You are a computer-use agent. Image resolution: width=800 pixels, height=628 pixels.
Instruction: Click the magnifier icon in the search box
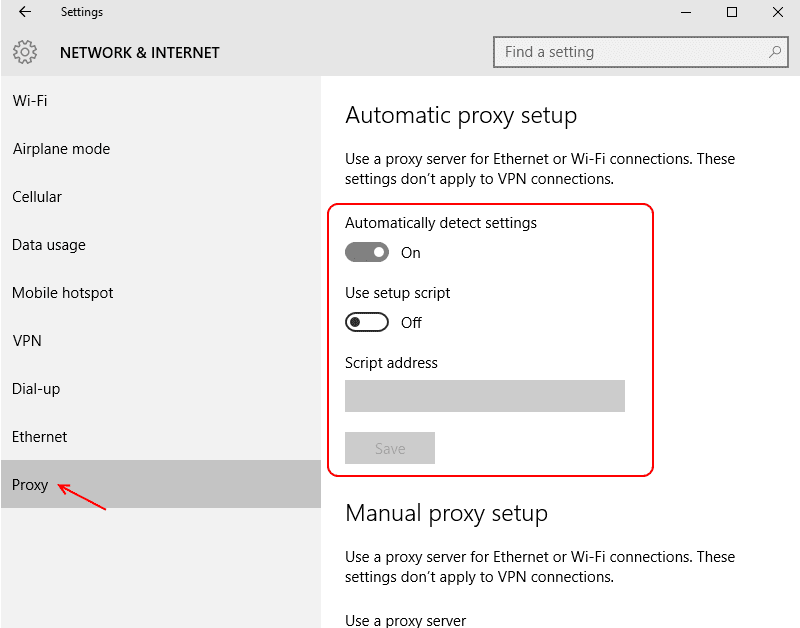(x=774, y=52)
